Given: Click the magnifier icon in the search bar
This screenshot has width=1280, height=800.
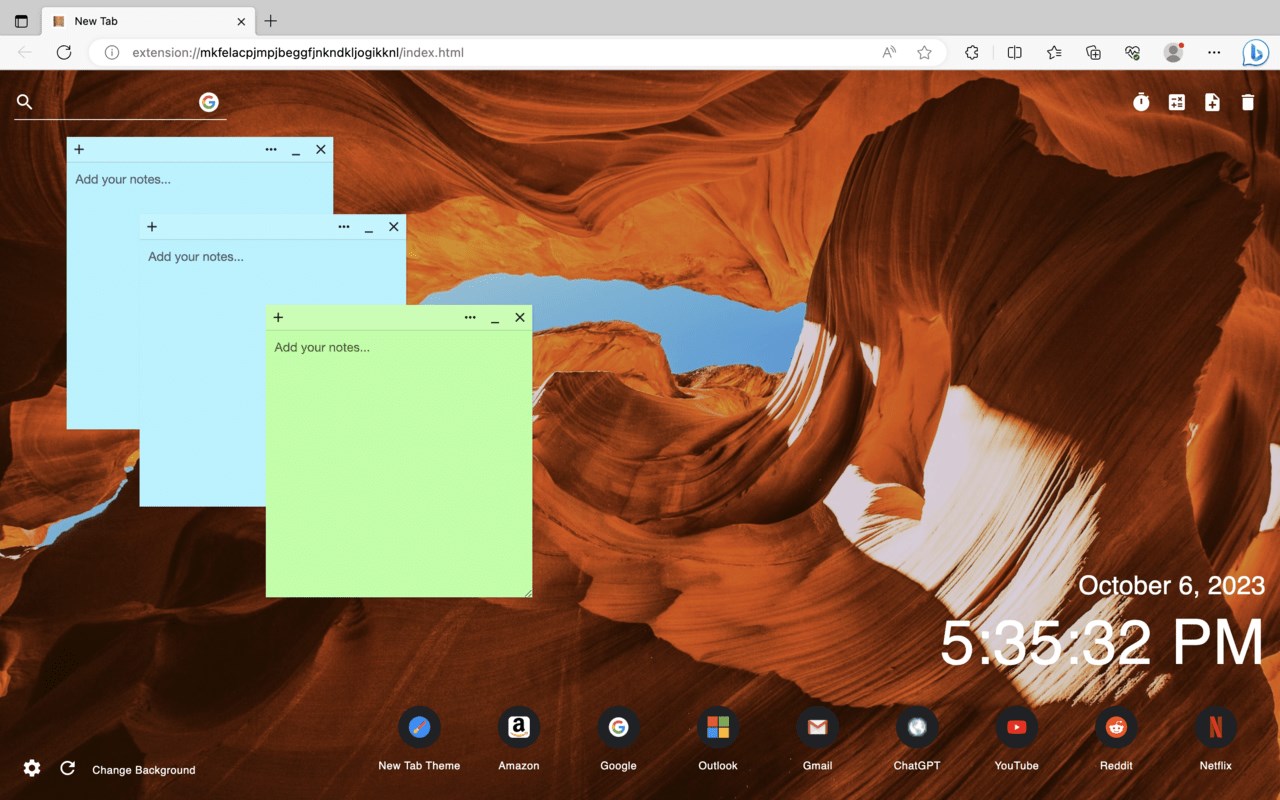Looking at the screenshot, I should 25,102.
